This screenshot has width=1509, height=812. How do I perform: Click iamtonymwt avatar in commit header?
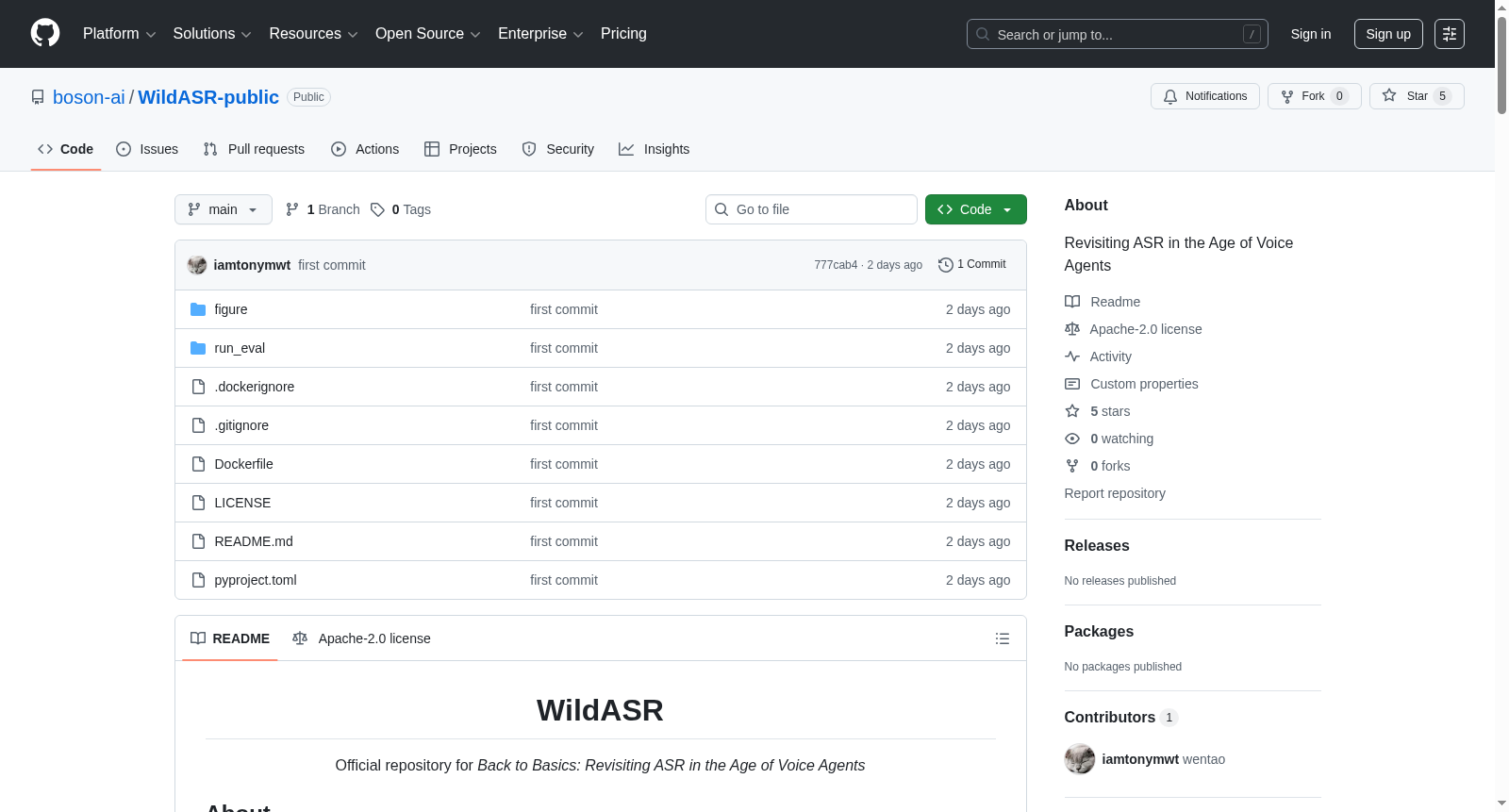[x=197, y=265]
